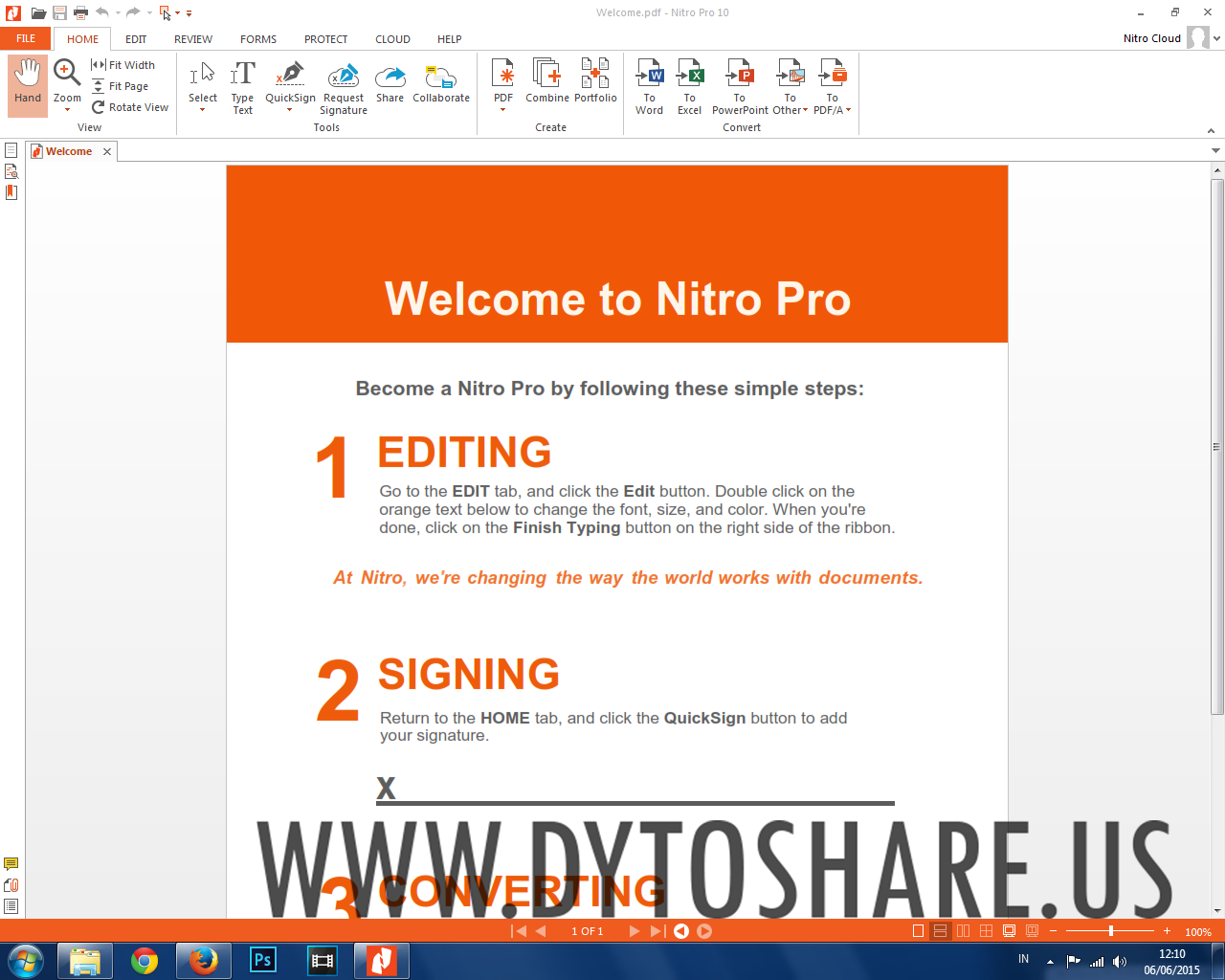The height and width of the screenshot is (980, 1225).
Task: Collapse the ribbon with the chevron
Action: (1211, 131)
